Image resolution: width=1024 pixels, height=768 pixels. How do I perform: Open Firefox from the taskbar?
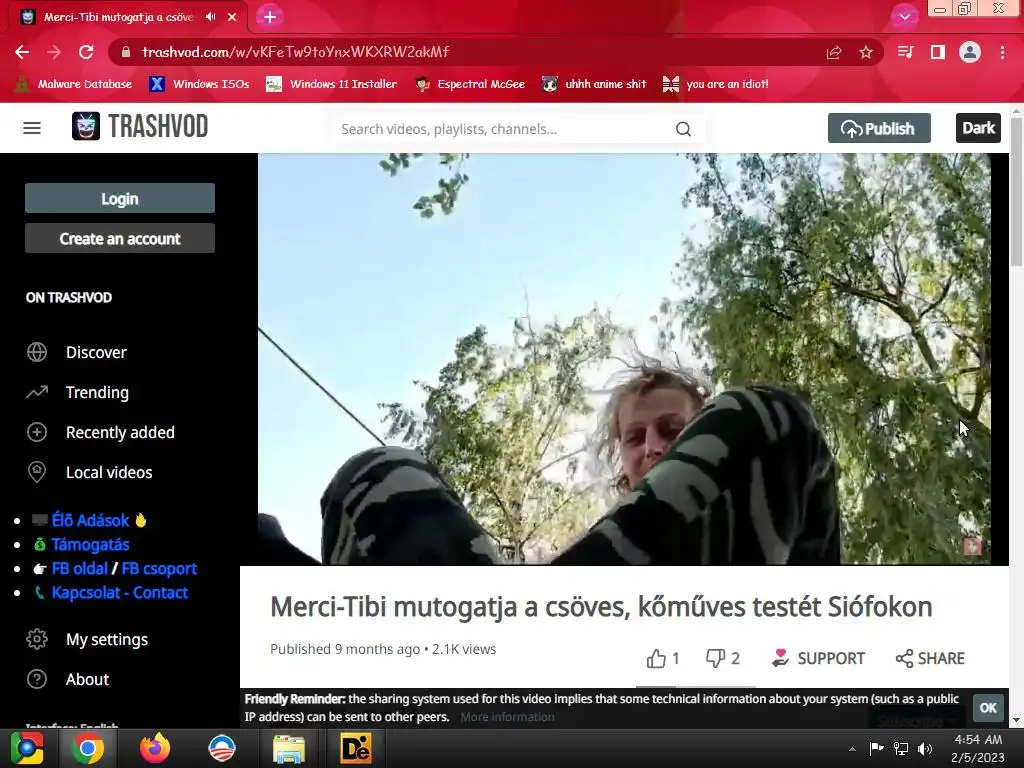[155, 748]
